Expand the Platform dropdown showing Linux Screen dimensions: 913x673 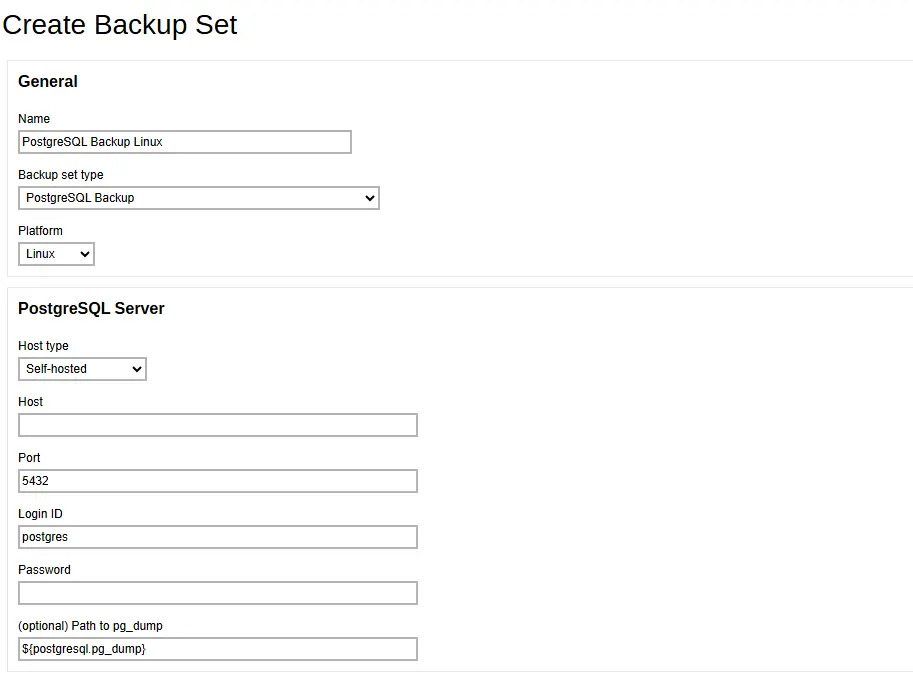click(x=56, y=254)
